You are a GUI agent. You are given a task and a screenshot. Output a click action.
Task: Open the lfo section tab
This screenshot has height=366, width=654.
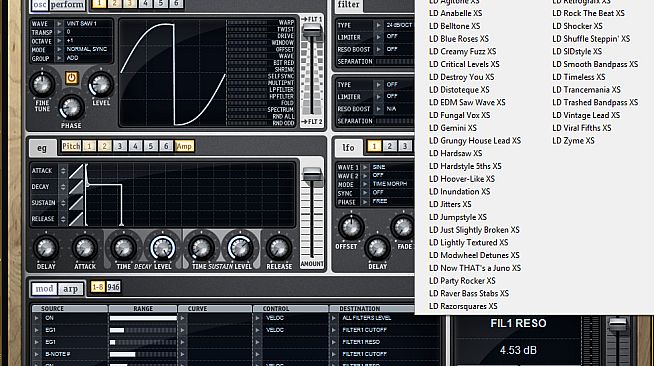tap(348, 148)
